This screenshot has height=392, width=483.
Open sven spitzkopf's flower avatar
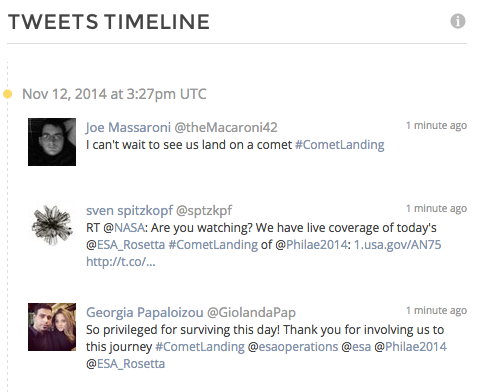[x=52, y=225]
